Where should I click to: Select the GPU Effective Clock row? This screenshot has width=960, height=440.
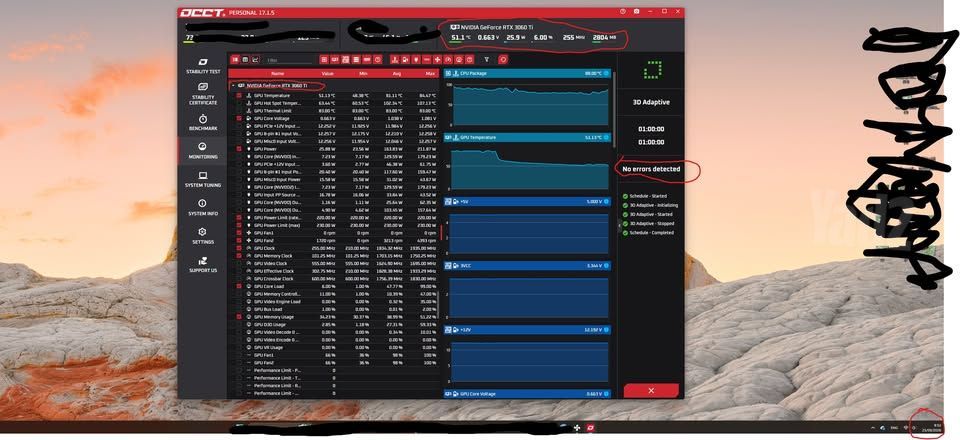click(334, 271)
